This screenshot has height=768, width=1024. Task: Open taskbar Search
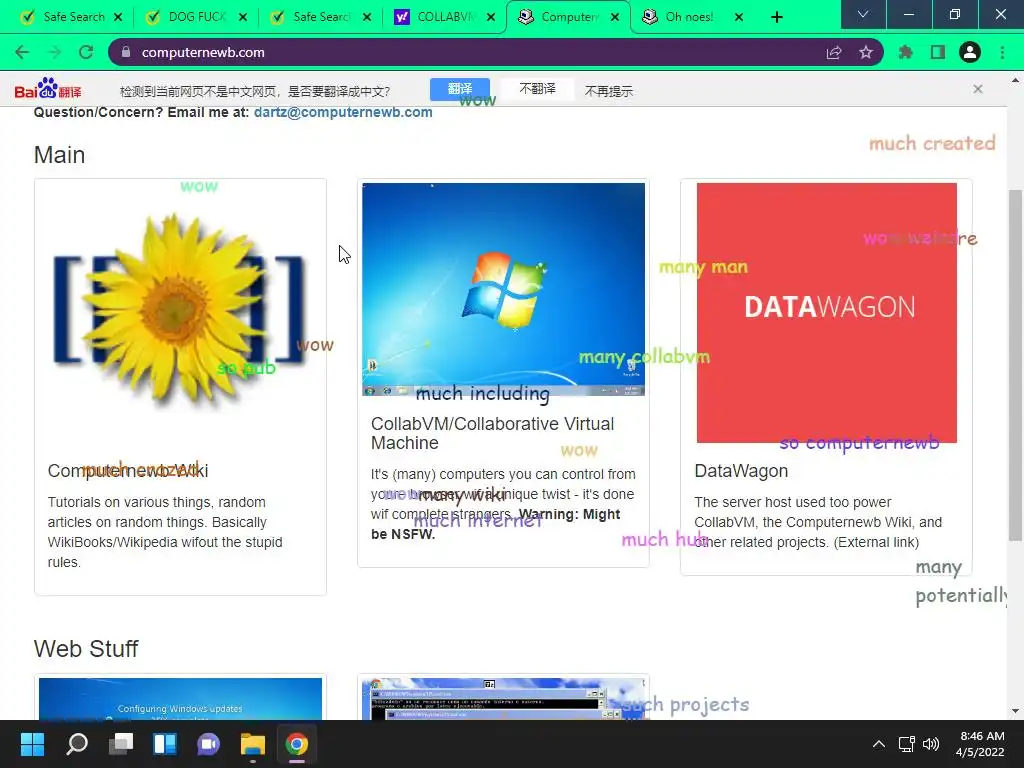76,744
